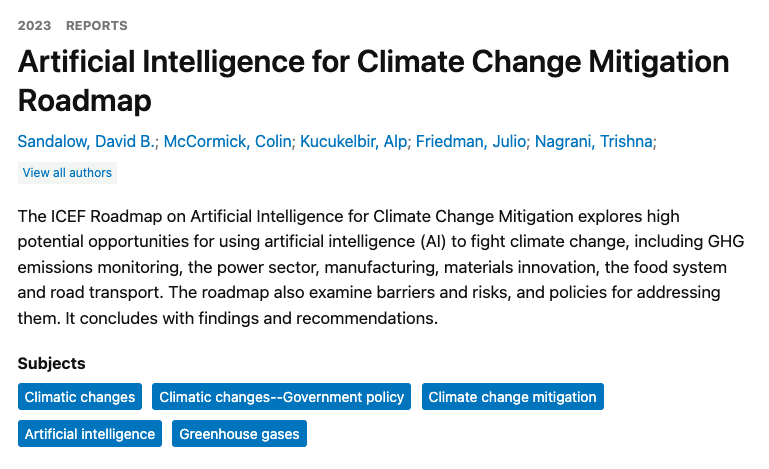Viewport: 769px width, 469px height.
Task: Select the Greenhouse gases subject tag
Action: (239, 434)
